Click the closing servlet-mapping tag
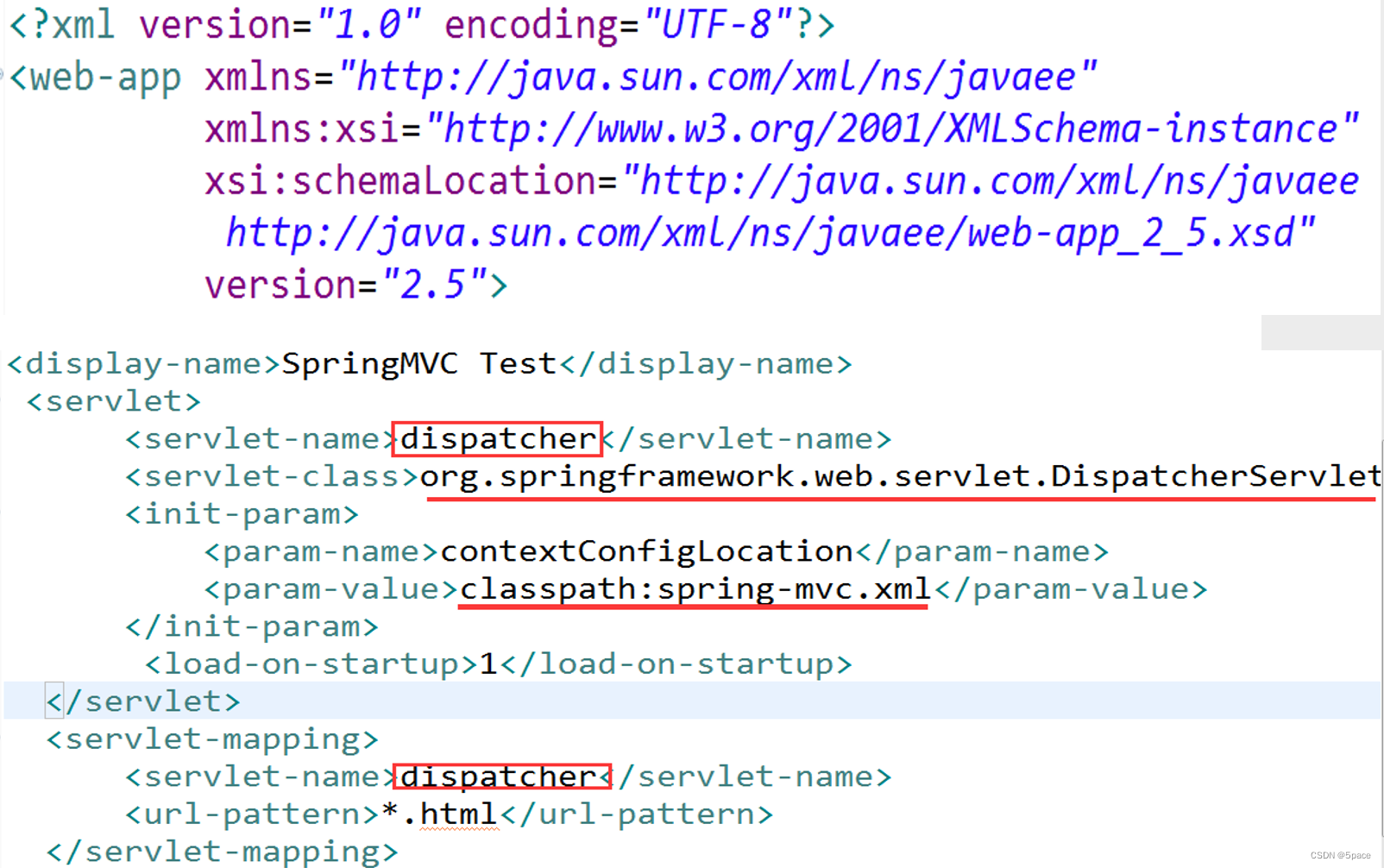The width and height of the screenshot is (1384, 868). pos(223,852)
